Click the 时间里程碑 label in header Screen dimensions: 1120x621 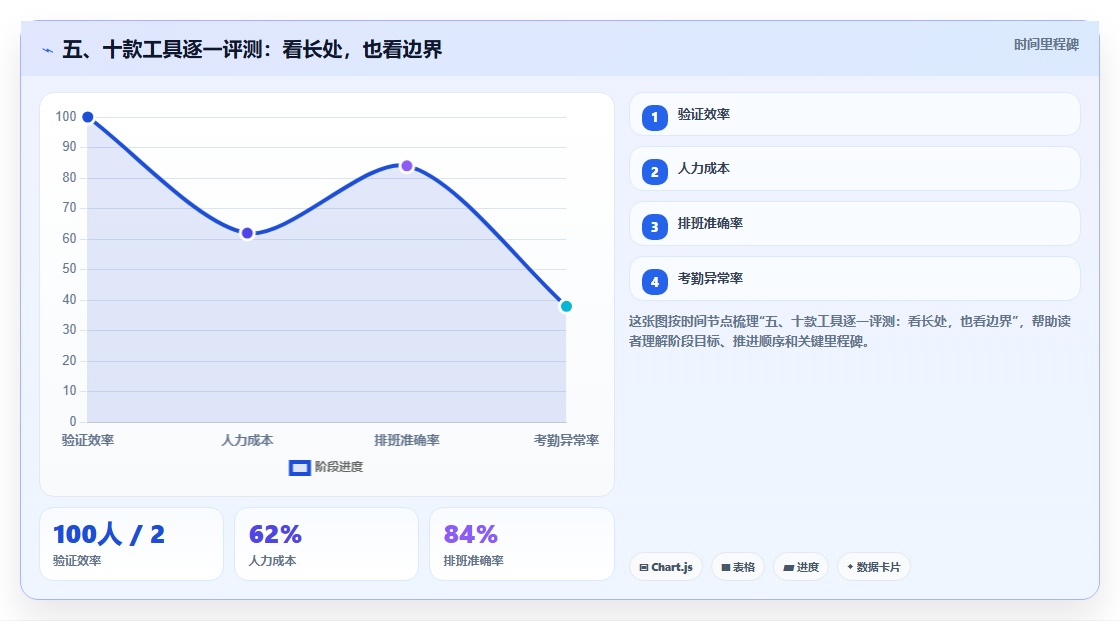(1046, 44)
